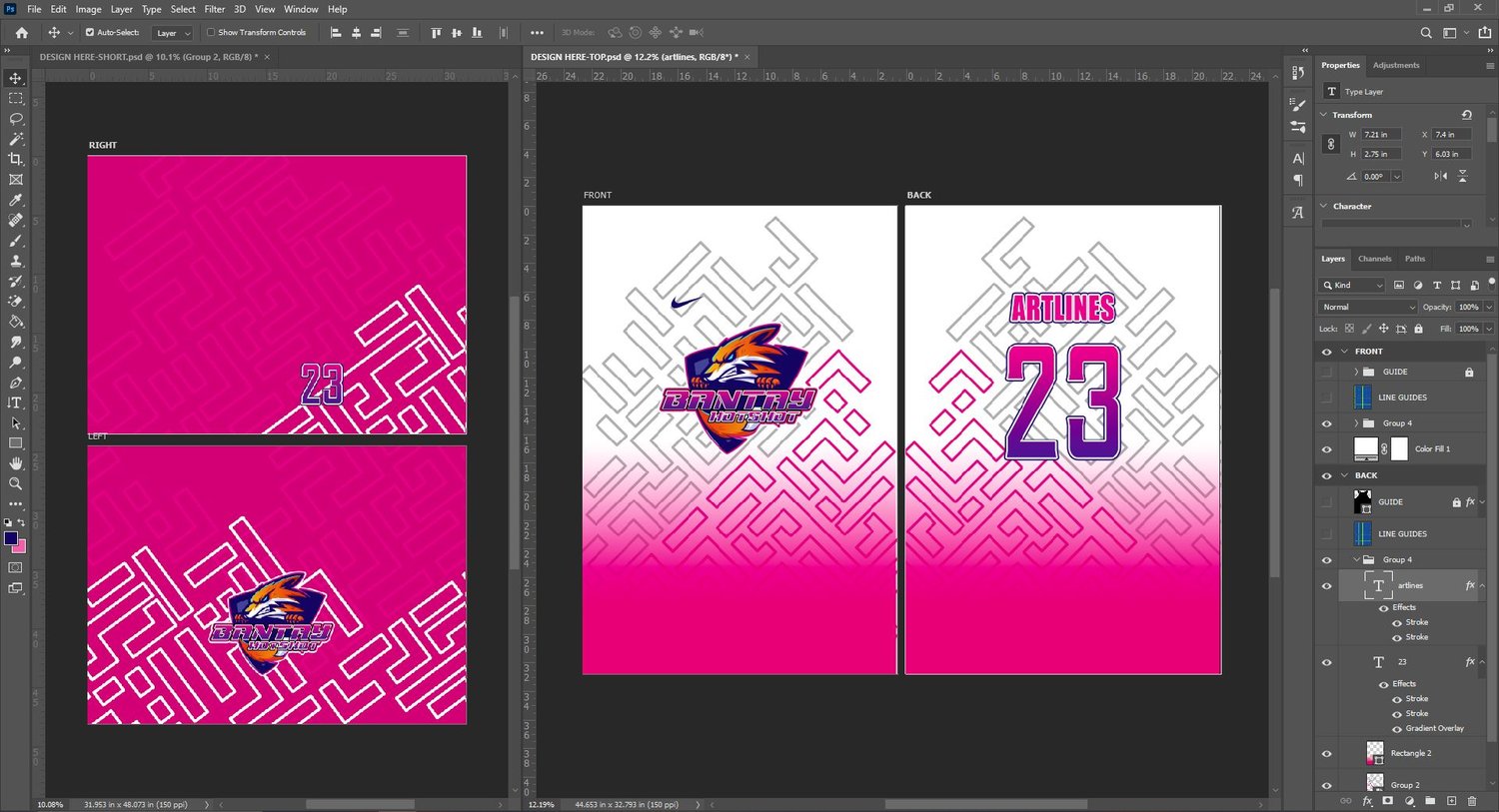The width and height of the screenshot is (1499, 812).
Task: Select the Move tool in the toolbox
Action: [x=15, y=78]
